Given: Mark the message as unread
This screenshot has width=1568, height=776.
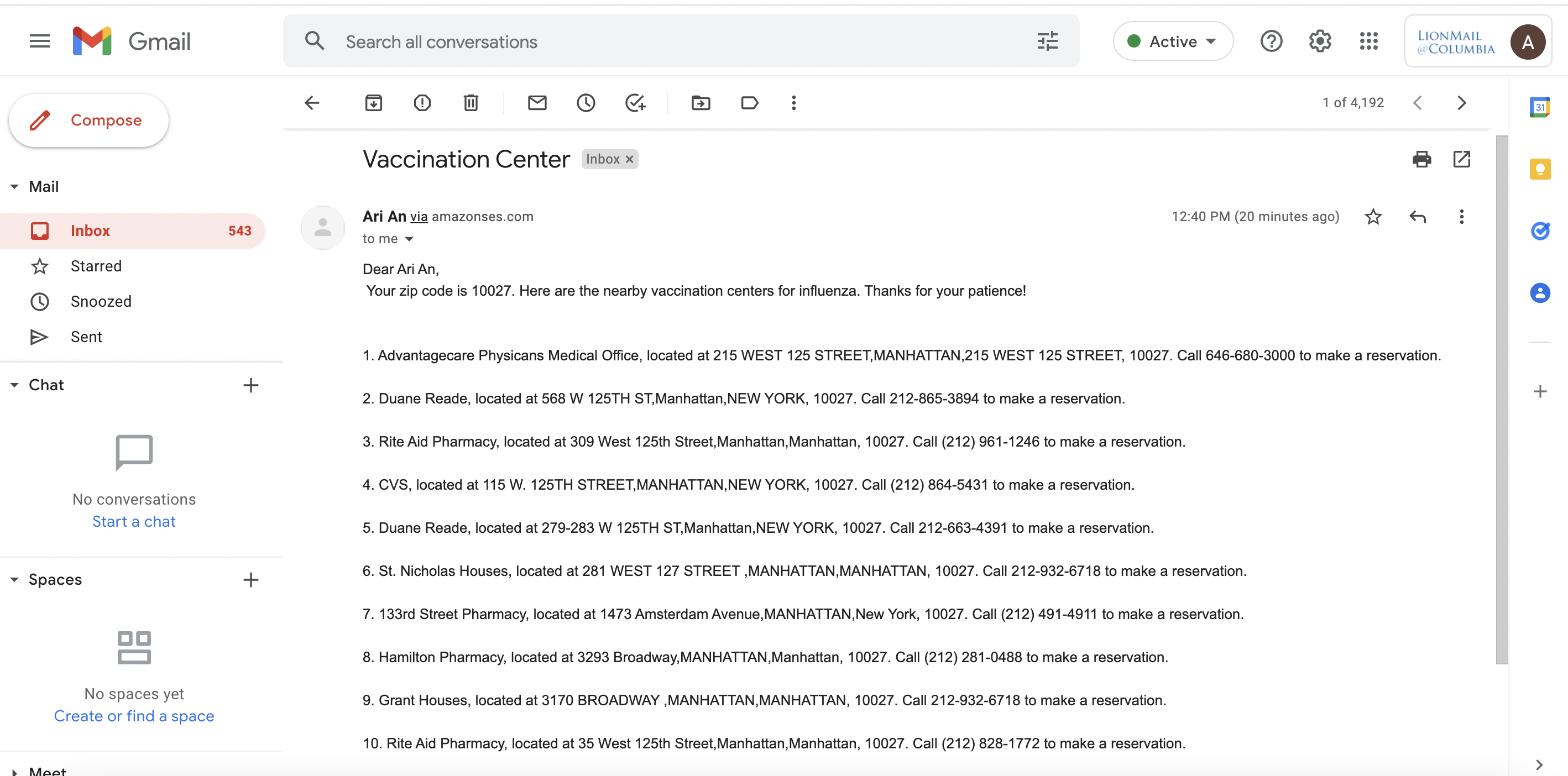Looking at the screenshot, I should 536,103.
